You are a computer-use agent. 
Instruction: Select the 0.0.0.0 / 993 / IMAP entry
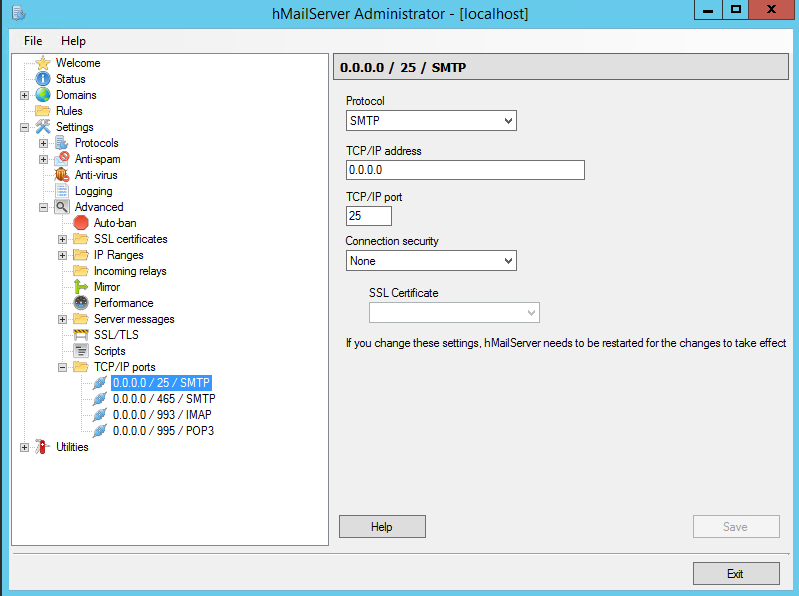[162, 415]
